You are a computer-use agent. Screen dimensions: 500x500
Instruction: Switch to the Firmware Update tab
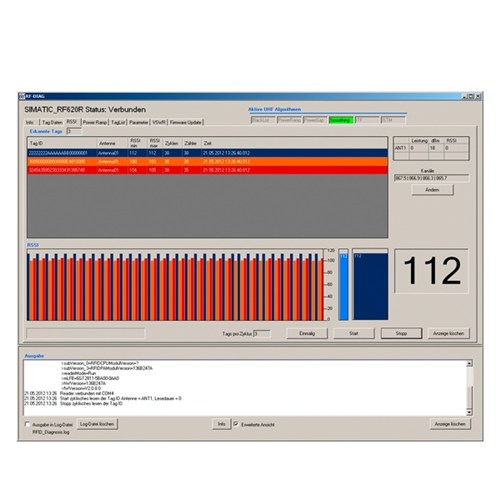tap(186, 122)
